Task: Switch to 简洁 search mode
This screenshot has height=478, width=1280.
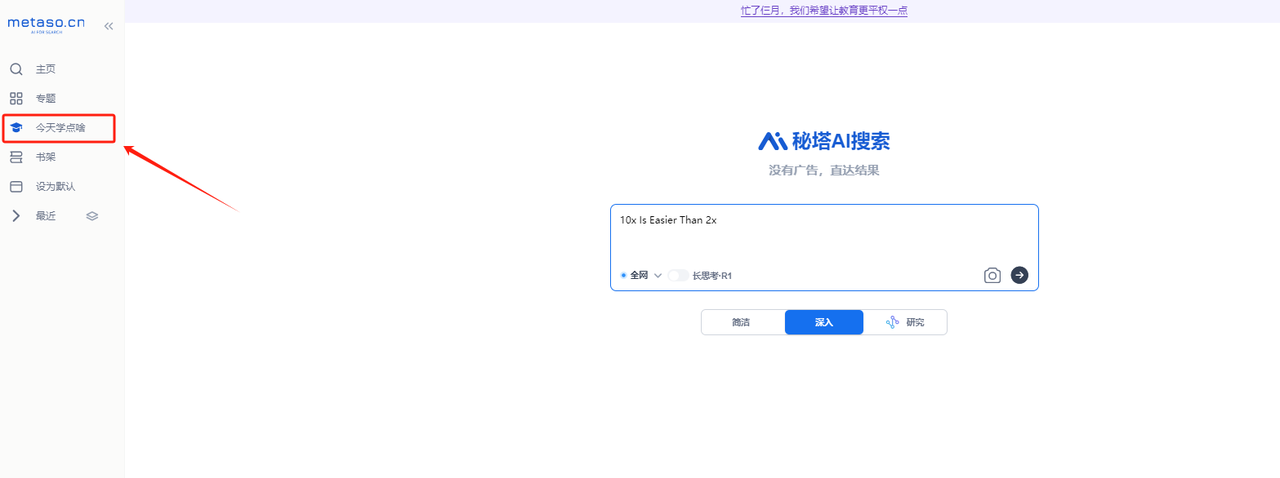Action: (742, 322)
